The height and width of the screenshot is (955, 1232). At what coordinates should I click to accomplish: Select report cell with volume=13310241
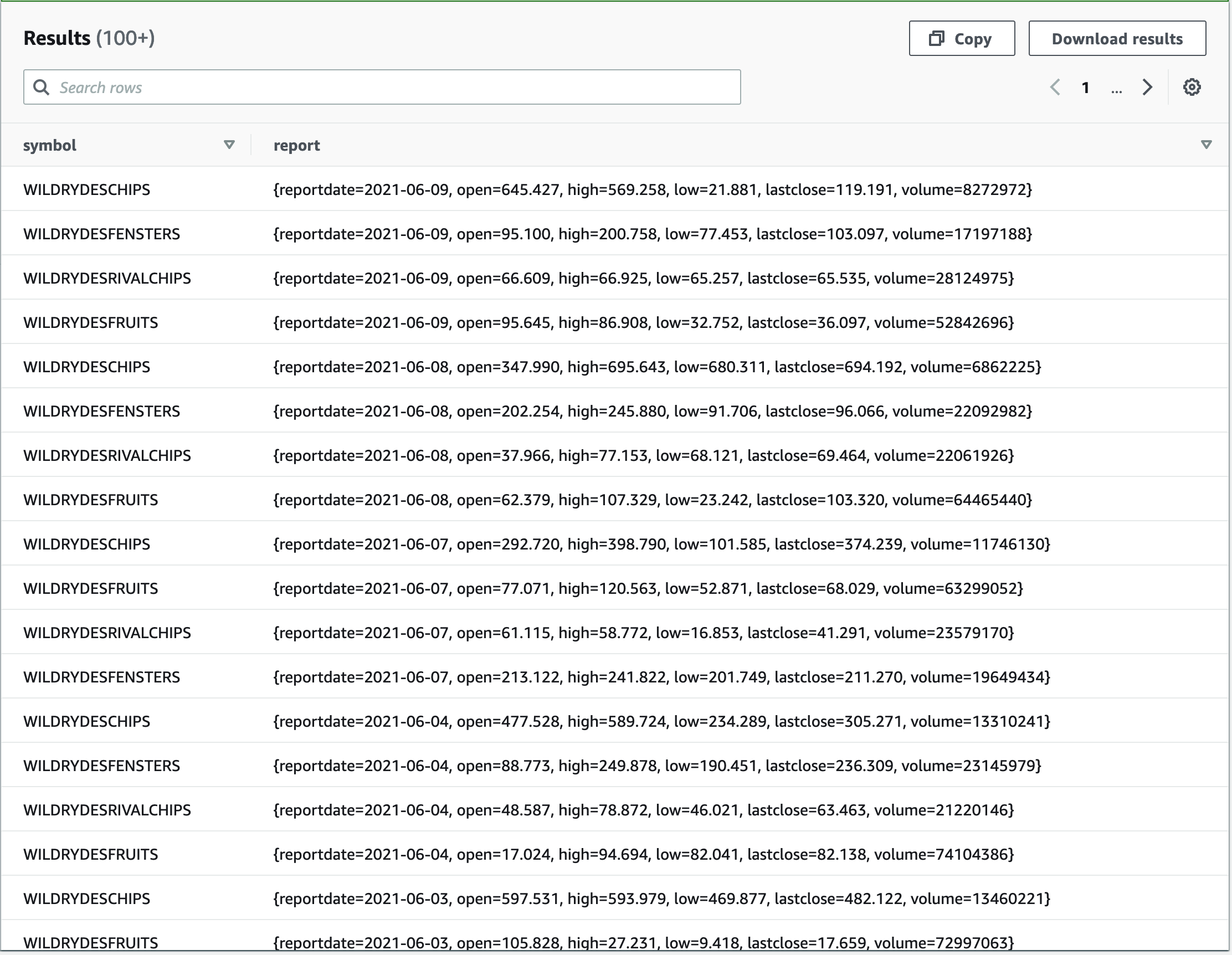[x=661, y=721]
